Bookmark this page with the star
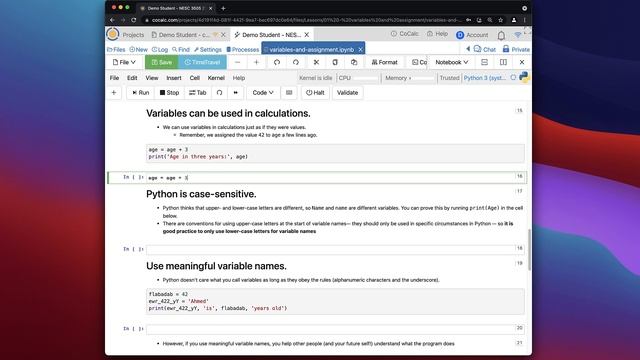 (x=500, y=20)
